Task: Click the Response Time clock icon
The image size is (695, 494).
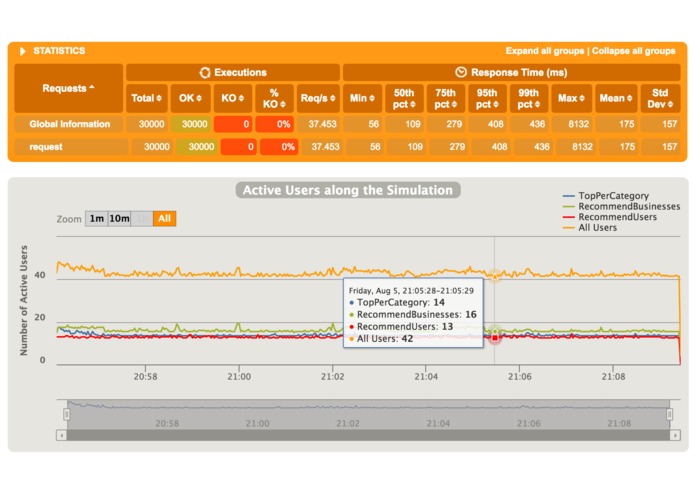Action: (461, 72)
